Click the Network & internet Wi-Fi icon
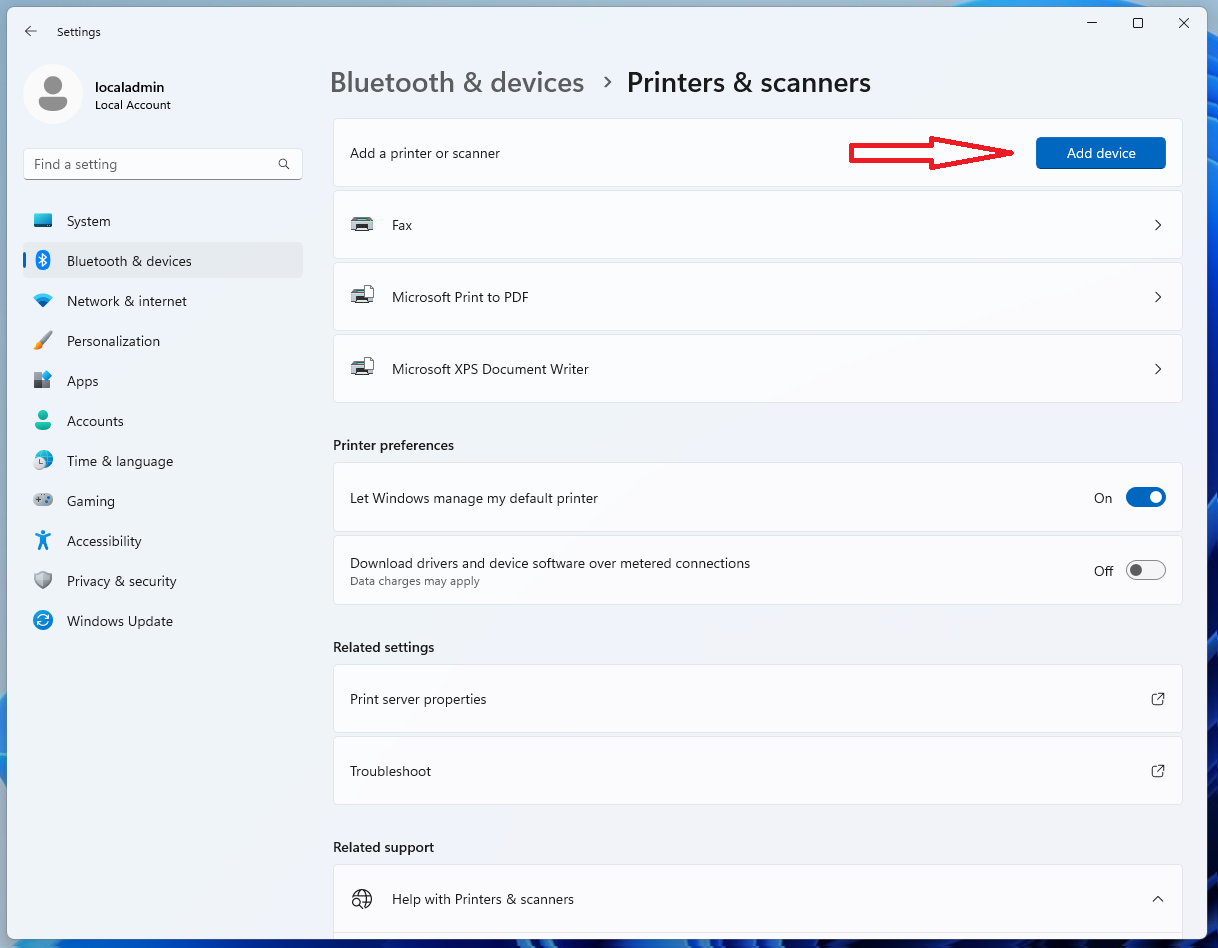This screenshot has width=1218, height=948. pos(43,301)
